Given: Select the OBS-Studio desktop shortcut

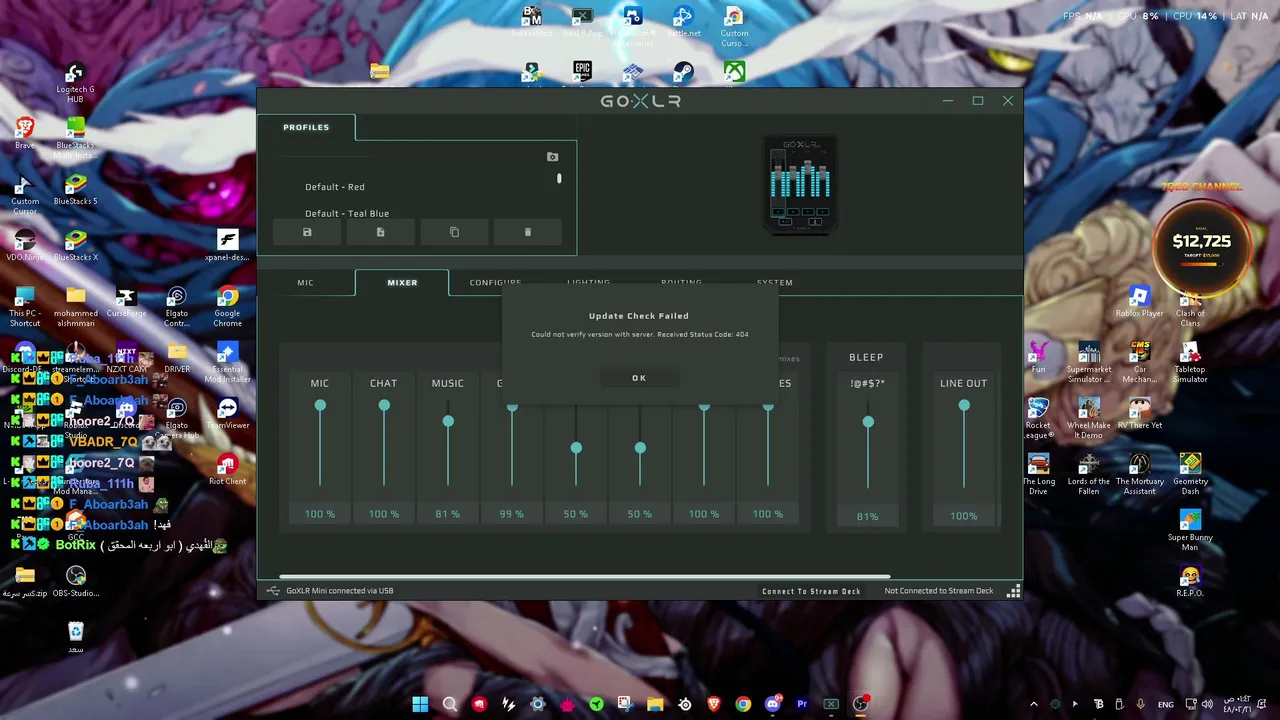Looking at the screenshot, I should point(76,582).
